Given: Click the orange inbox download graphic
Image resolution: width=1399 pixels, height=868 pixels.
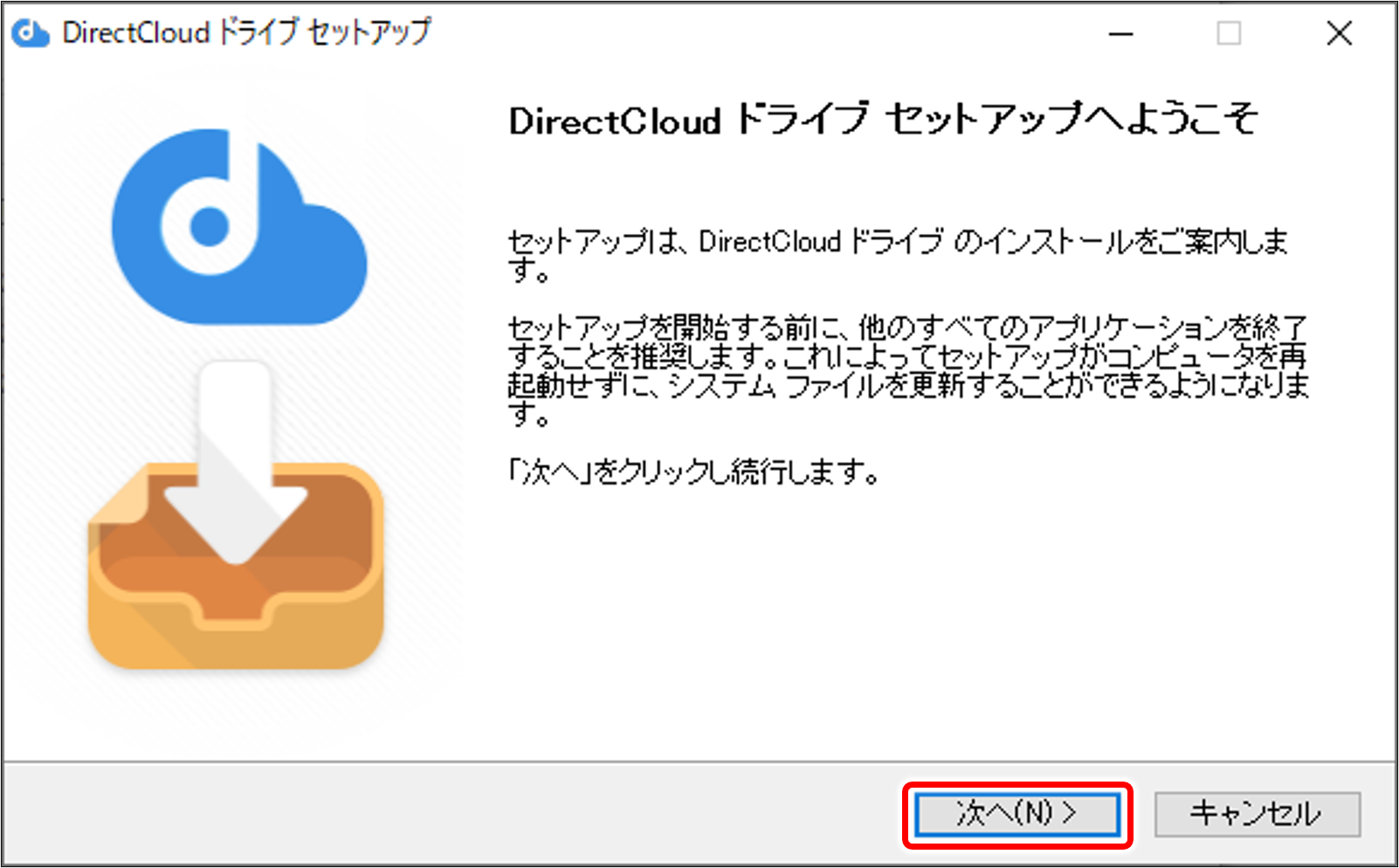Looking at the screenshot, I should (x=236, y=576).
